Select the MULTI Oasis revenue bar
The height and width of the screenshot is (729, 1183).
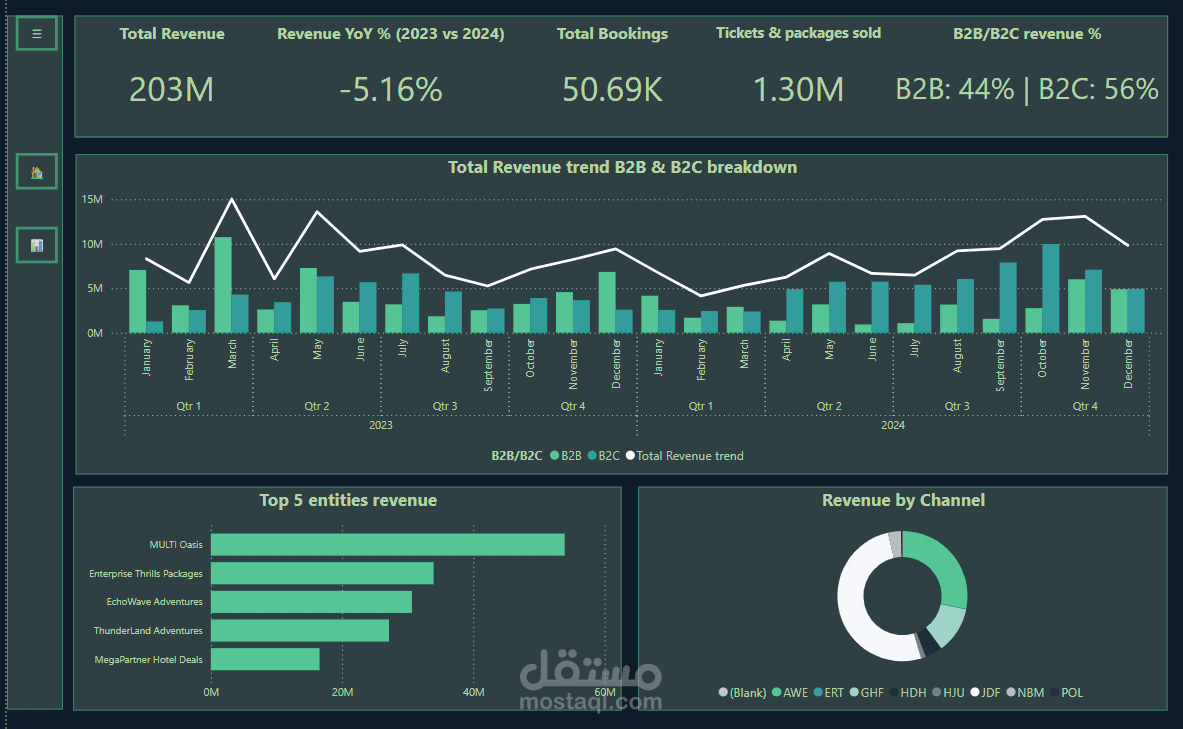[388, 545]
